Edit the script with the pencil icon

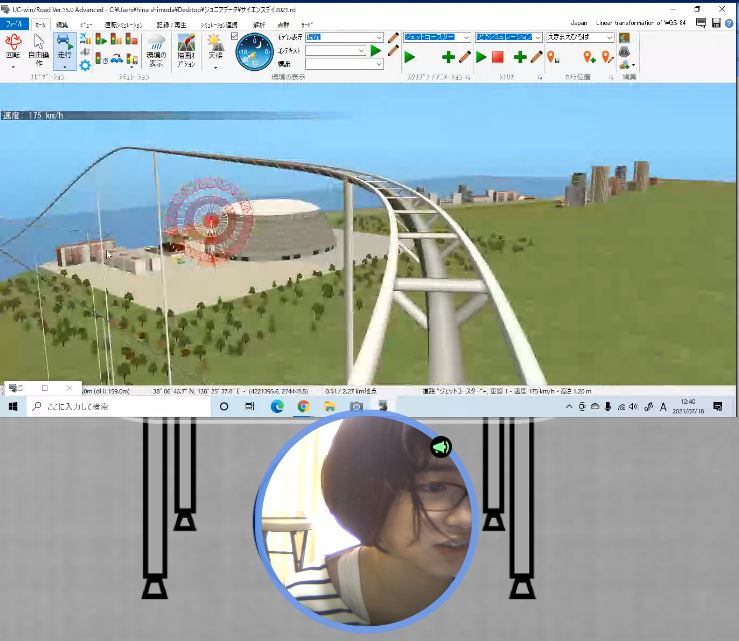[465, 58]
